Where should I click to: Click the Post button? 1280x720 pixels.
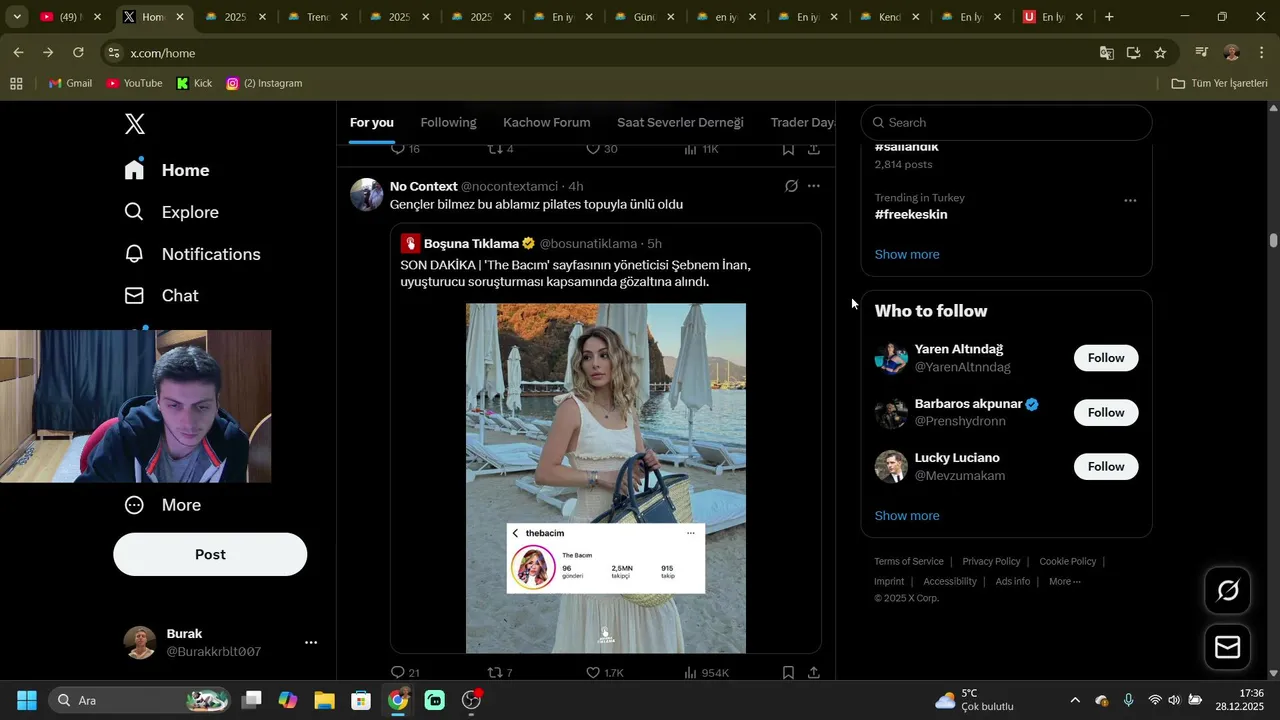[210, 554]
